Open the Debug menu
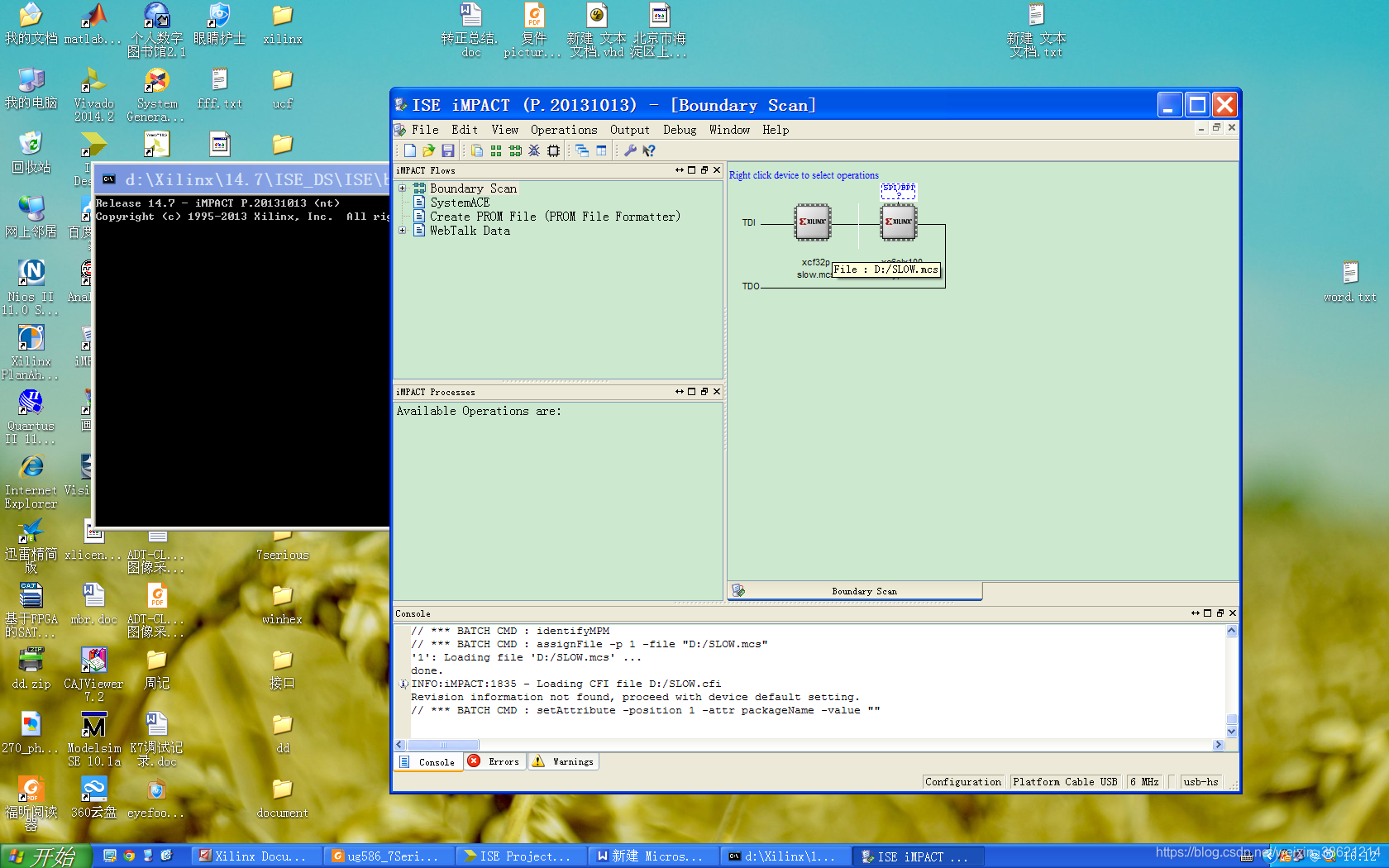 pyautogui.click(x=680, y=130)
